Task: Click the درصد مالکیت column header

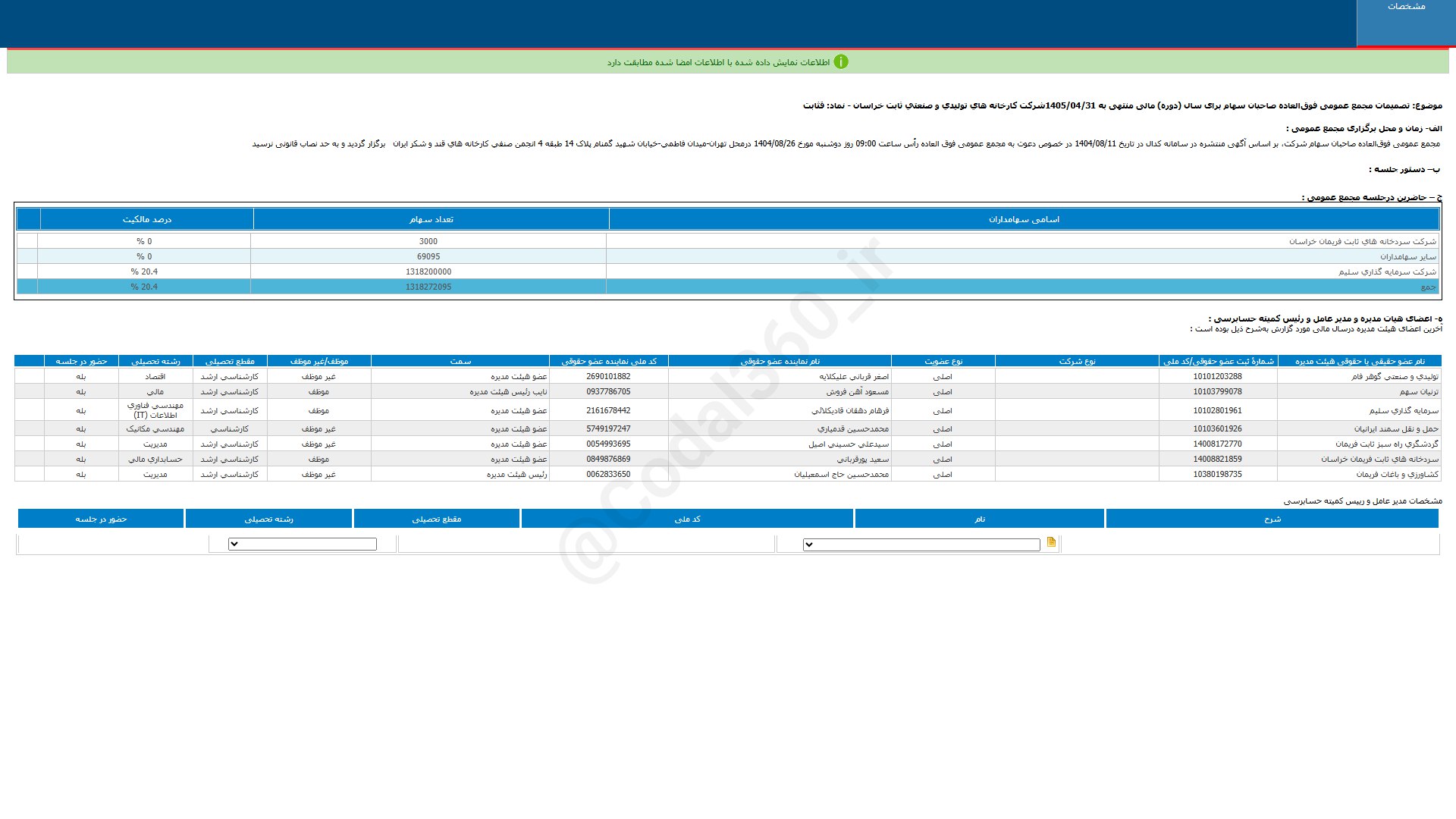Action: click(146, 219)
